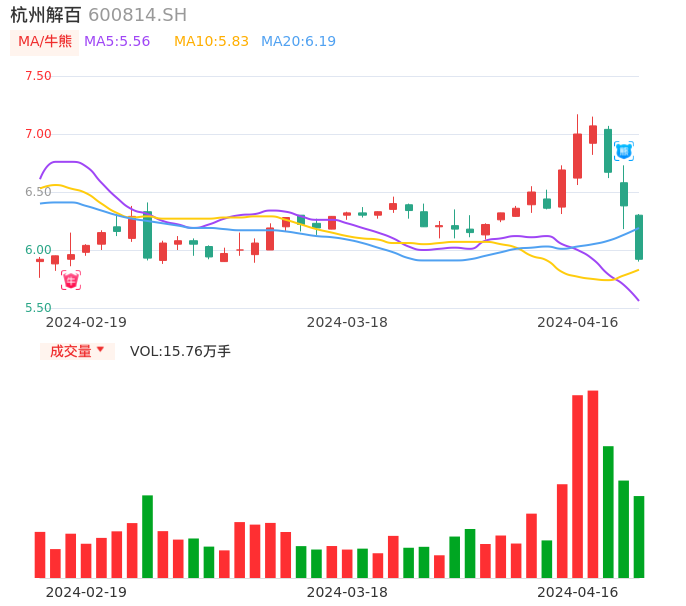Click the red bull (牛) signal marker
686x606 pixels.
point(71,280)
